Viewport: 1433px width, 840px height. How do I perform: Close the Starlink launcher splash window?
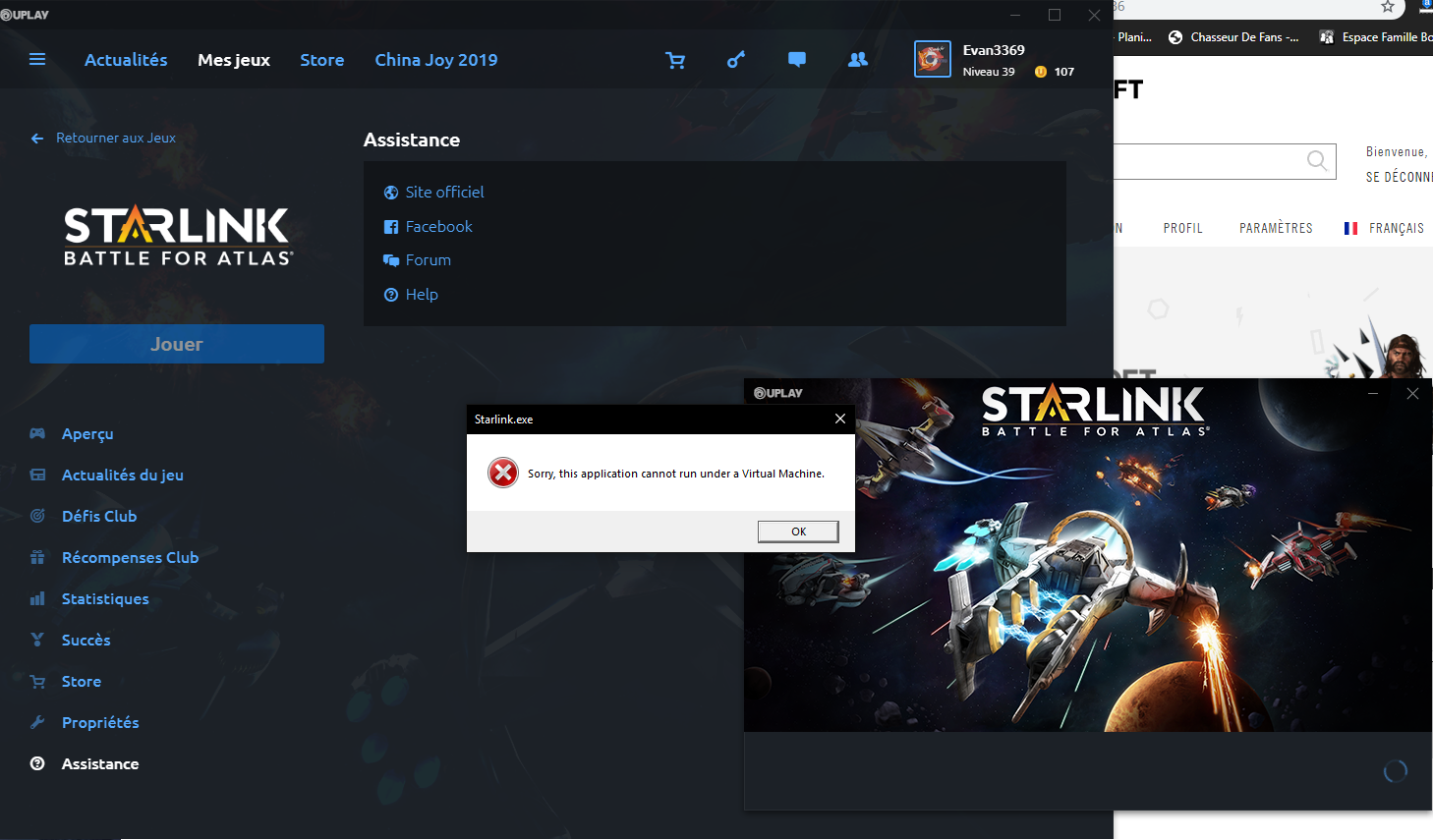pyautogui.click(x=1412, y=393)
